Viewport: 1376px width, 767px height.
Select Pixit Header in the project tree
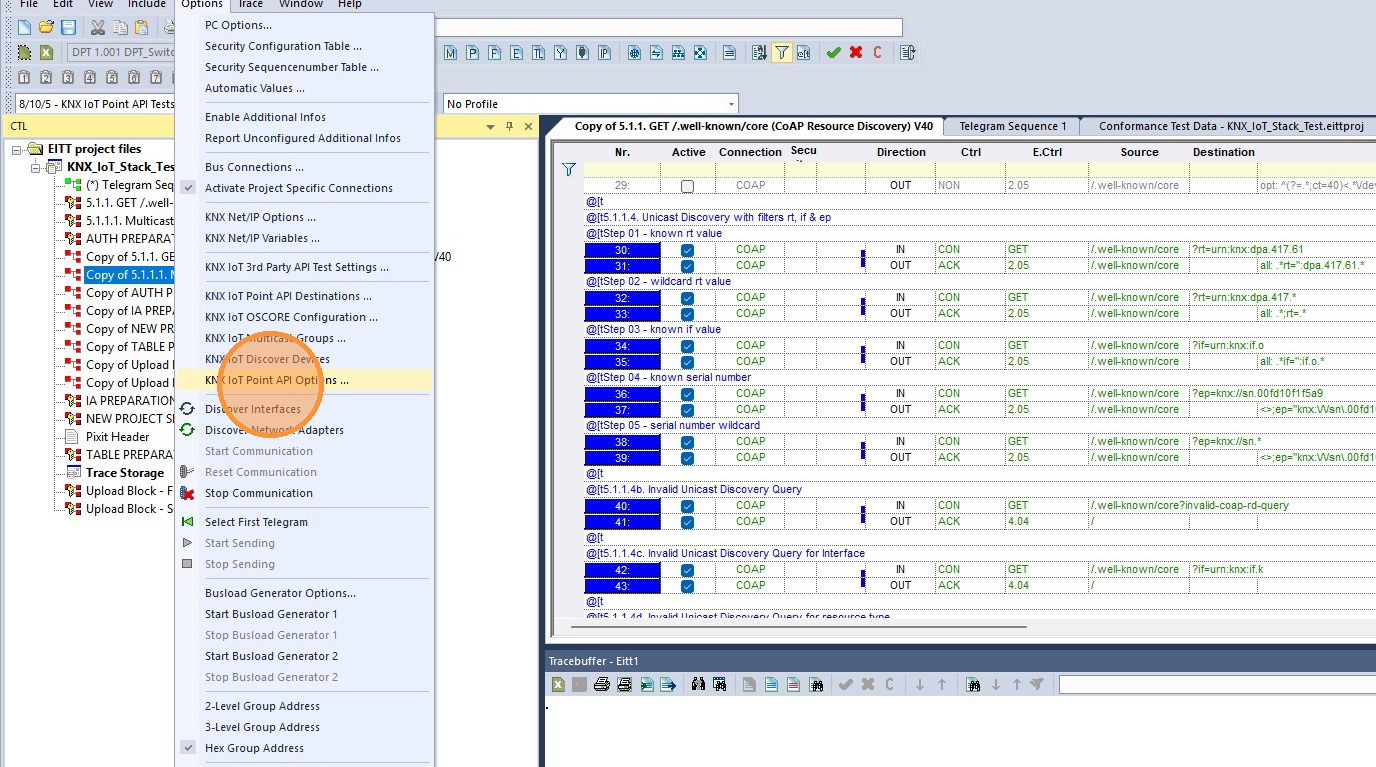(x=118, y=437)
